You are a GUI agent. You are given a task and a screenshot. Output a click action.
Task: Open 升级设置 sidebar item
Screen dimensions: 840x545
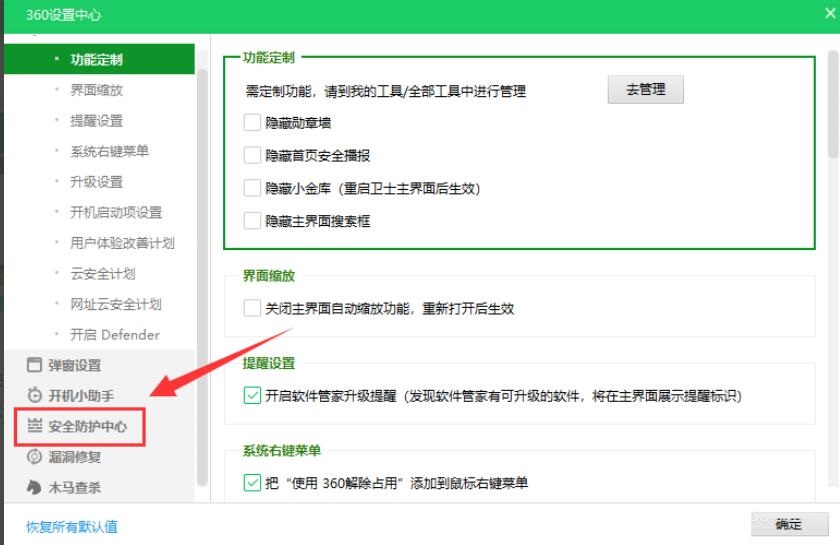(x=96, y=182)
